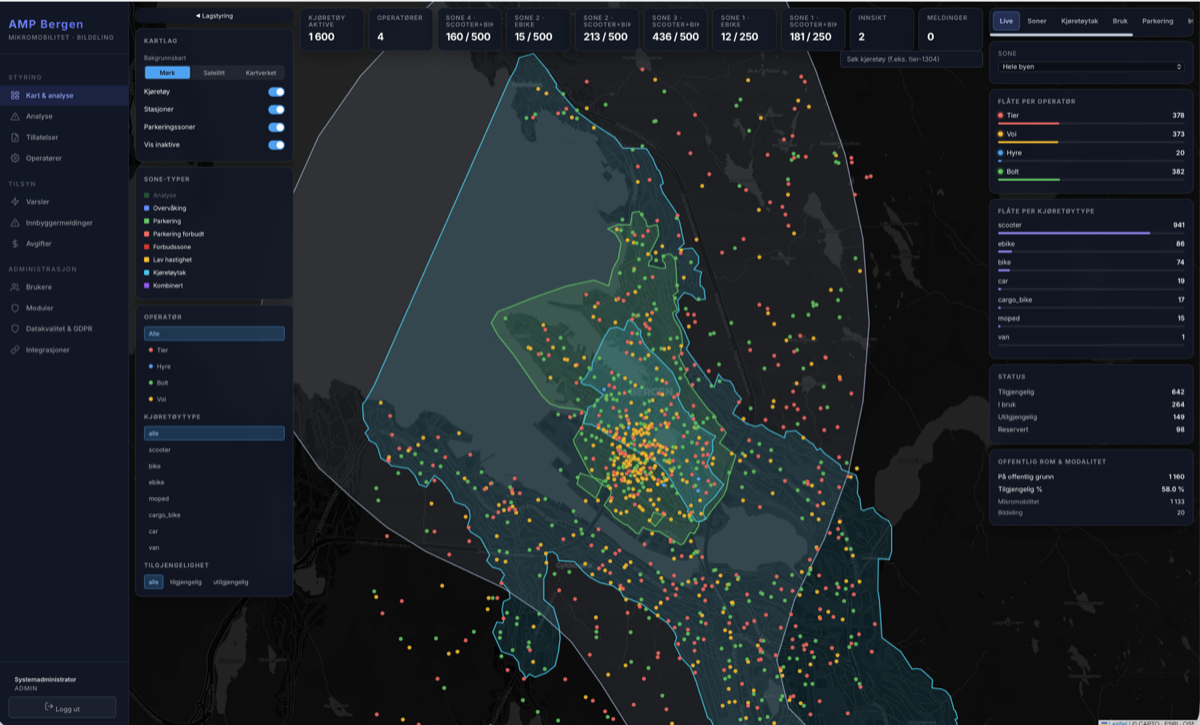1200x725 pixels.
Task: Turn off Vis inaktive switch
Action: 276,145
